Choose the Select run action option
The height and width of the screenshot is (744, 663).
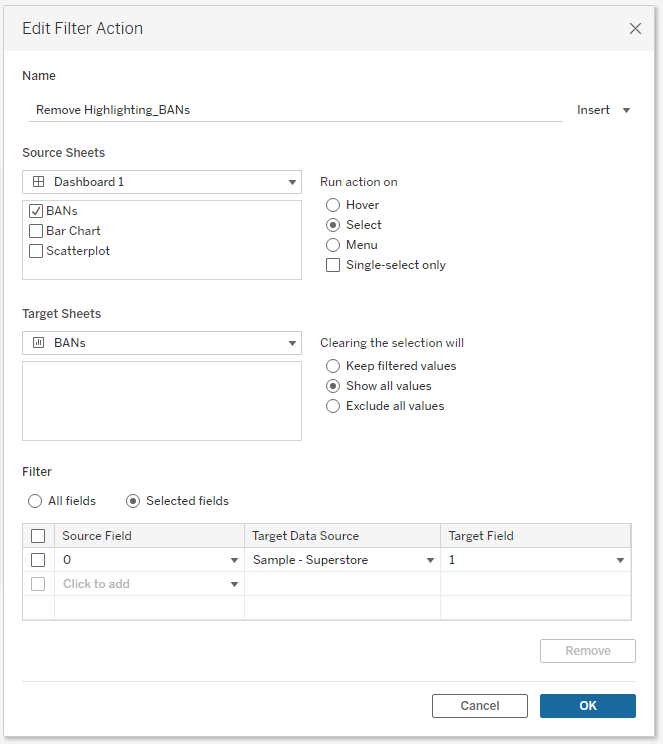click(x=333, y=225)
